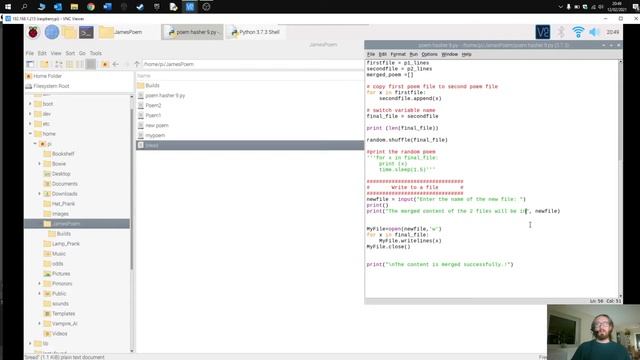Launch the terminal from the panel
The width and height of the screenshot is (640, 360).
[86, 32]
